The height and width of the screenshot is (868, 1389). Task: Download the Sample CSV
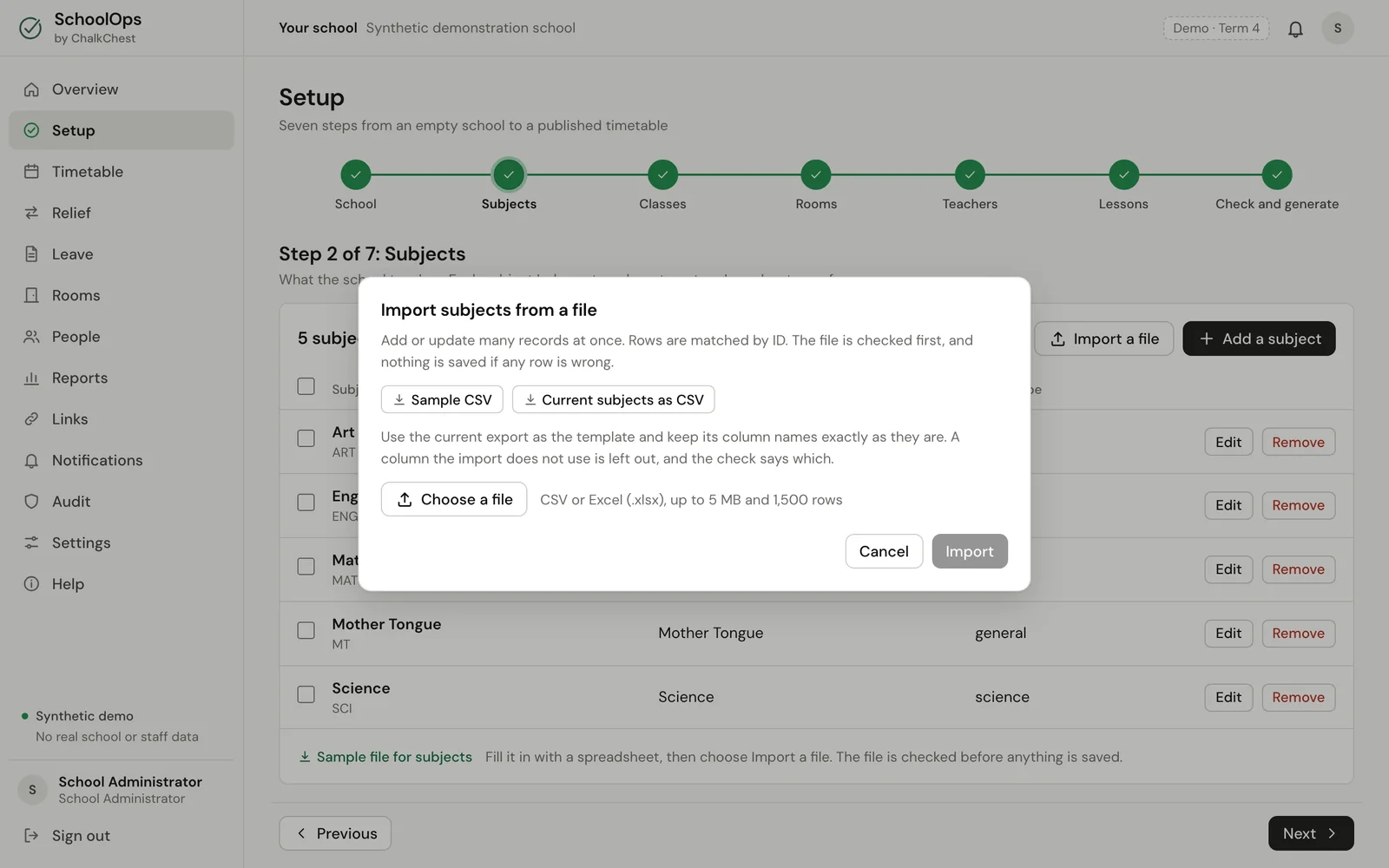[x=442, y=399]
